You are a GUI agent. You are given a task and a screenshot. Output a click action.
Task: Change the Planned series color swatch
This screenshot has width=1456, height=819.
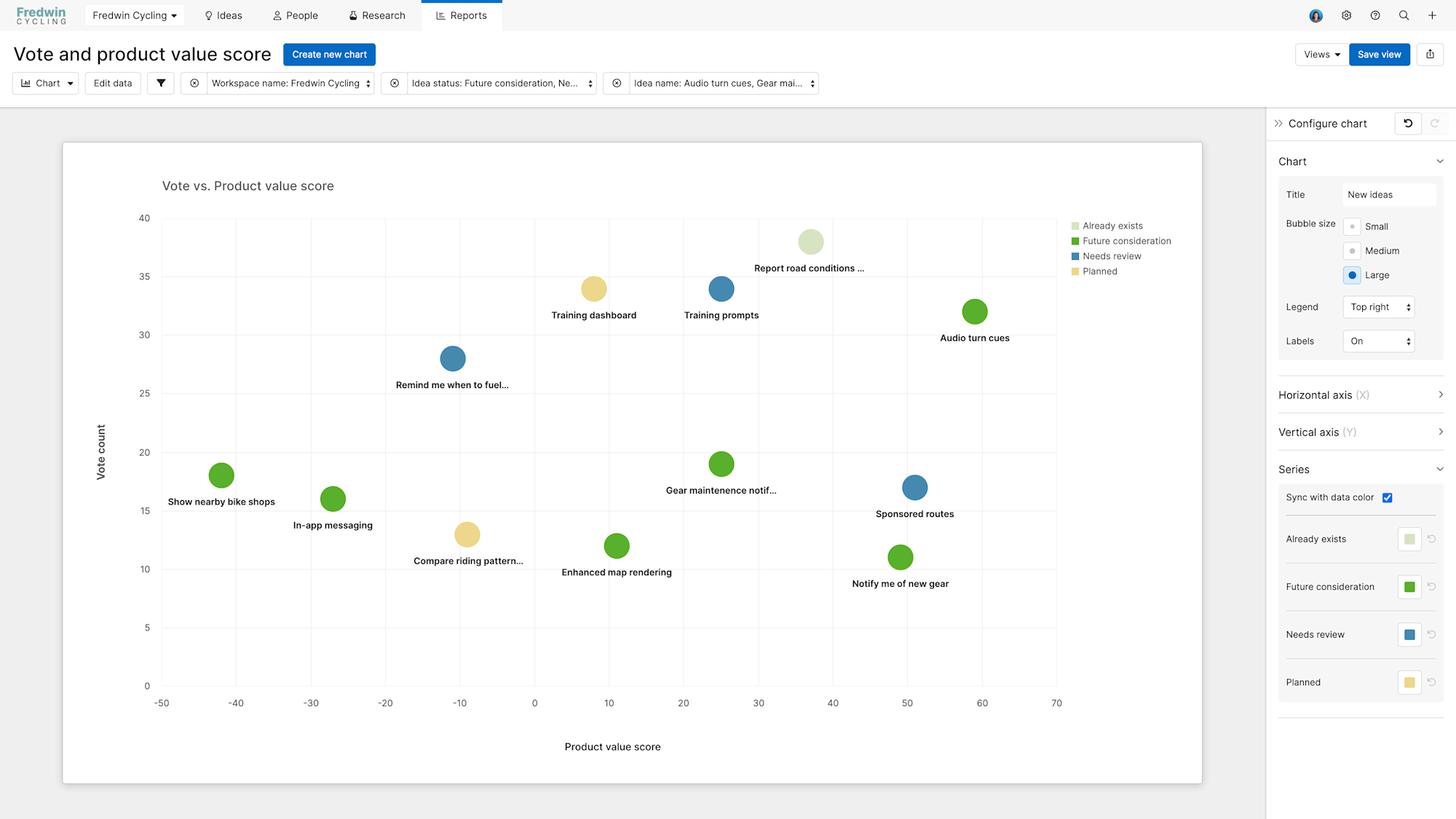point(1409,682)
